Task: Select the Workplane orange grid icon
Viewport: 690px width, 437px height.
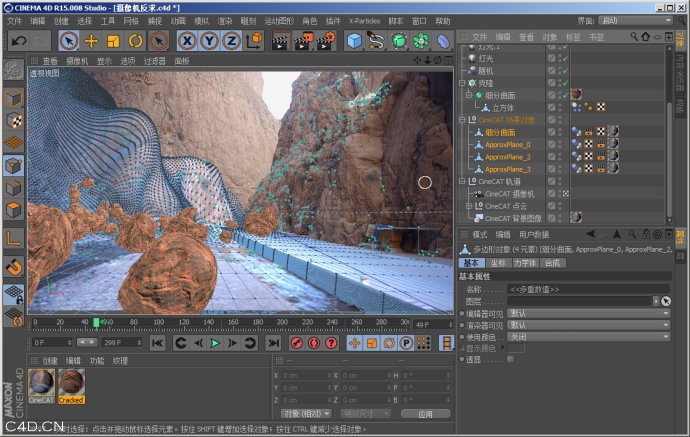Action: 14,143
